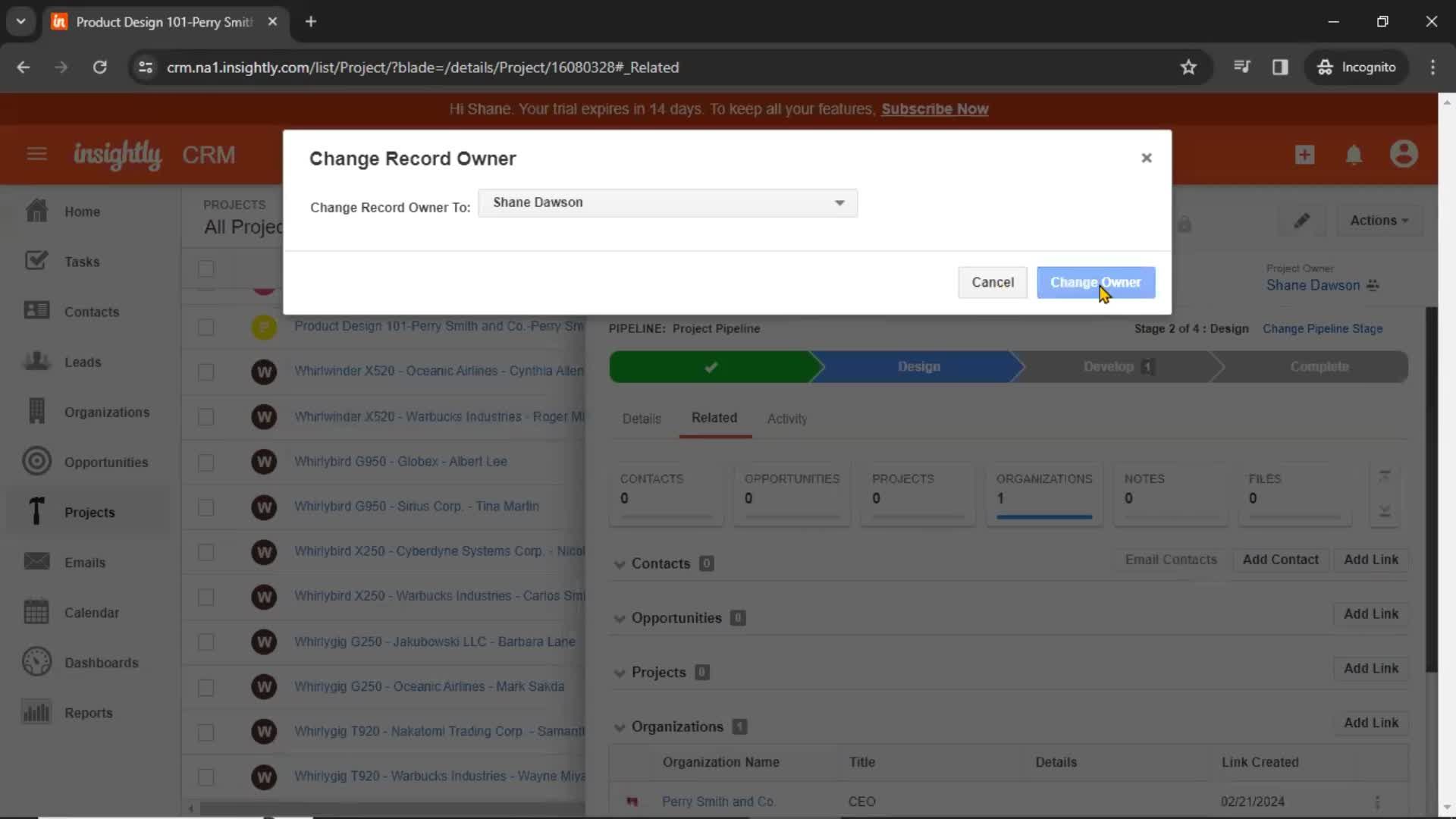Click the Perry Smith and Co. organization link

click(719, 801)
